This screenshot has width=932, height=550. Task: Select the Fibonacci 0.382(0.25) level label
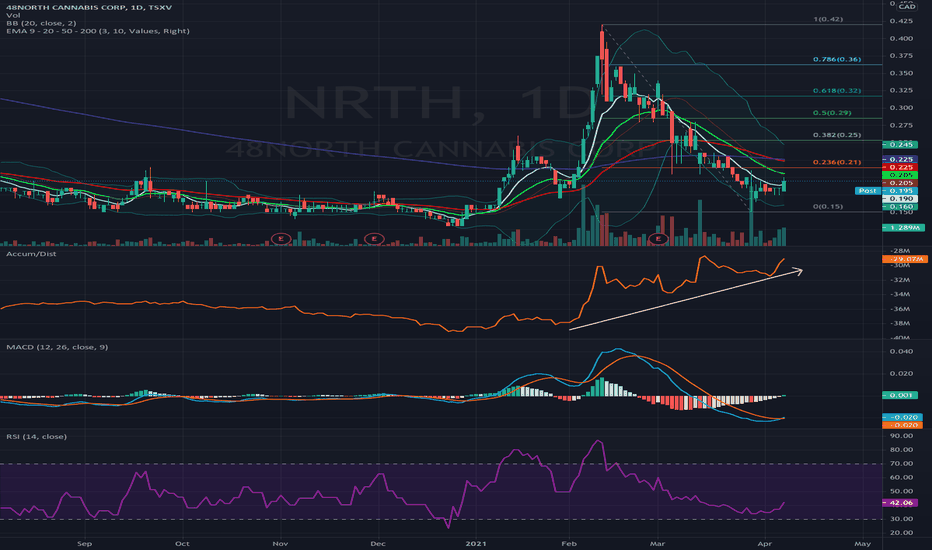(x=837, y=135)
